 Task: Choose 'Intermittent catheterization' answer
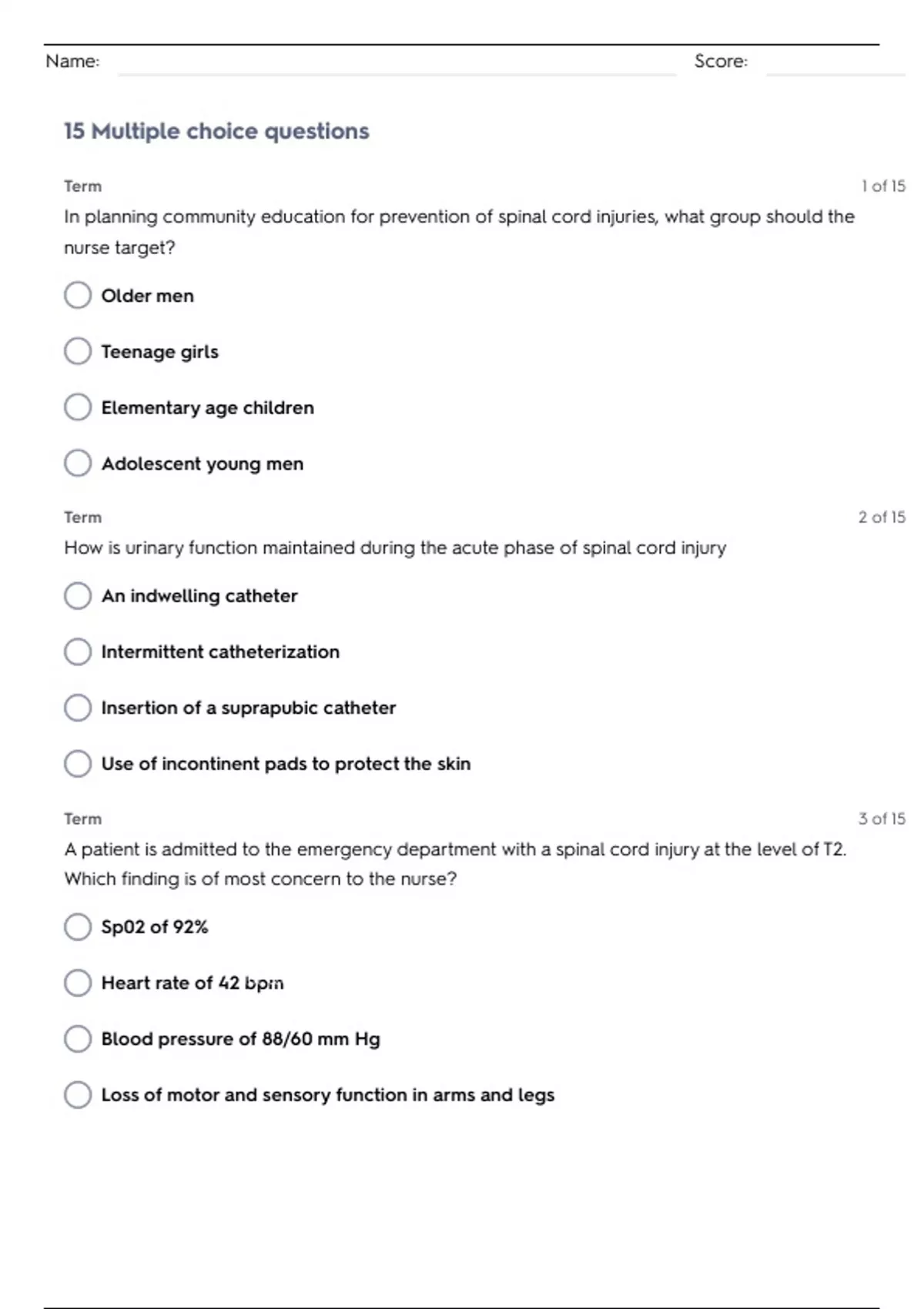point(78,651)
